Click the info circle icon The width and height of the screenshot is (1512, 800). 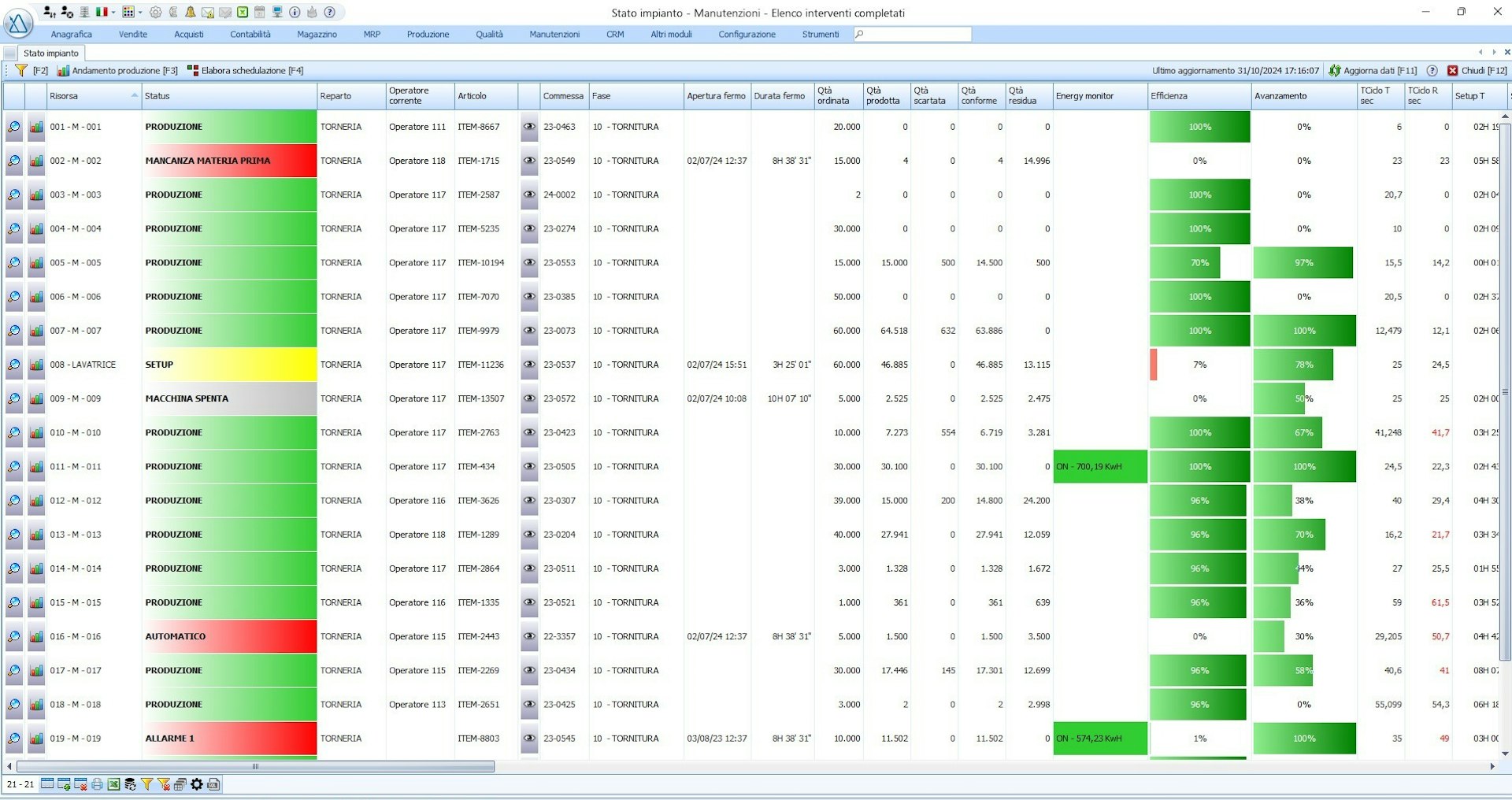point(295,12)
